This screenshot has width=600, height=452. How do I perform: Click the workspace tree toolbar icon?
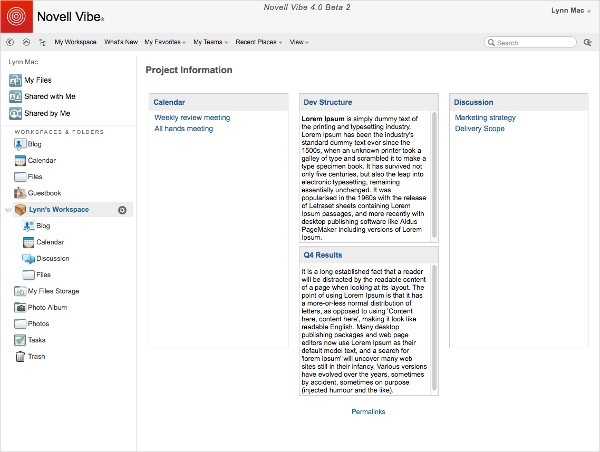tap(42, 42)
